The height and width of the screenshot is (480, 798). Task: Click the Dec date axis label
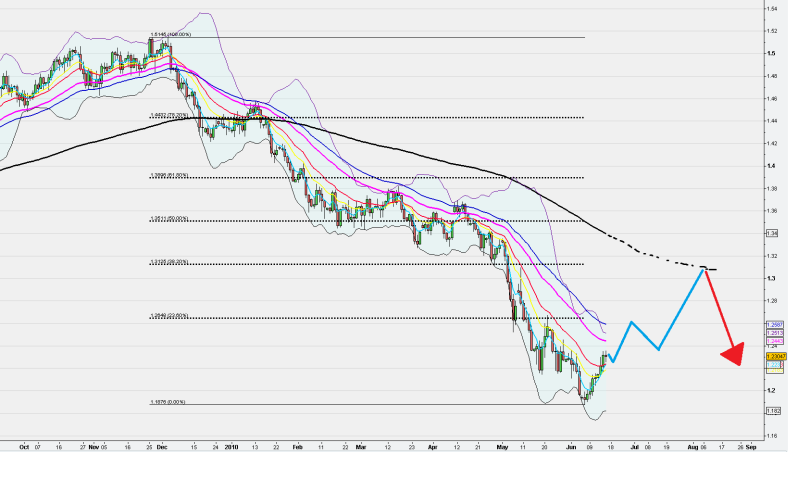(x=162, y=447)
